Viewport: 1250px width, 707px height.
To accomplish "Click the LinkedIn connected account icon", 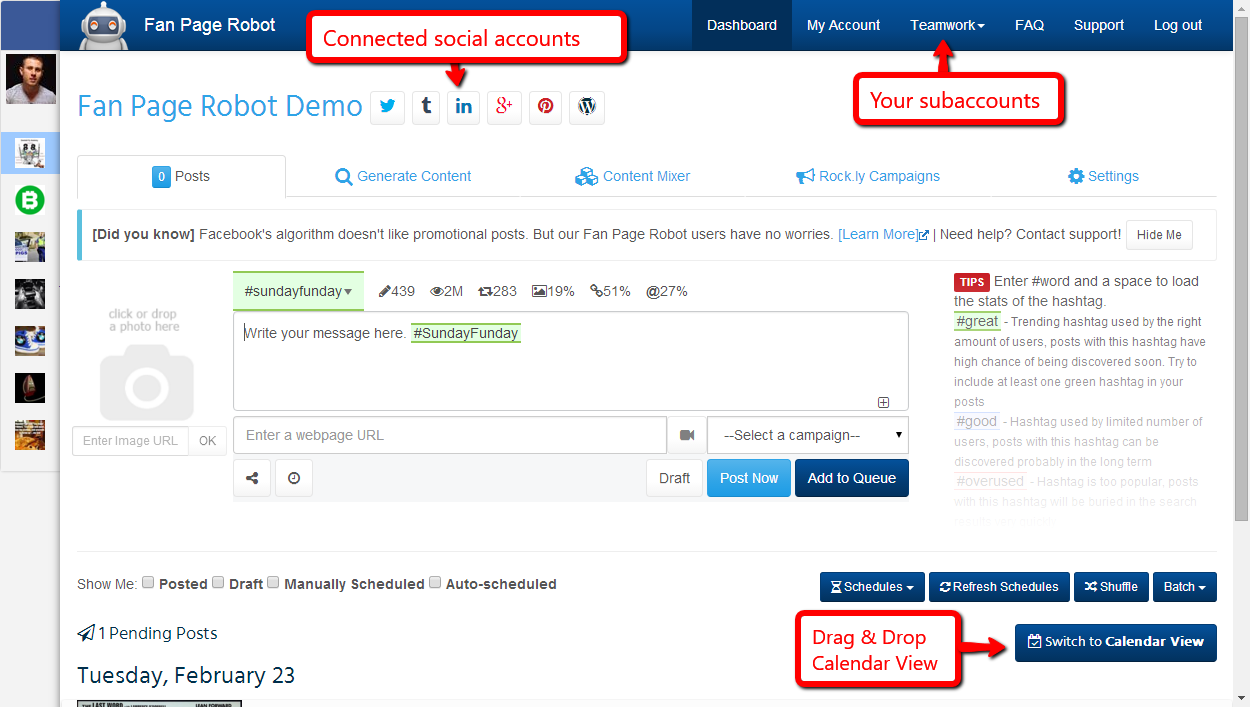I will (464, 107).
